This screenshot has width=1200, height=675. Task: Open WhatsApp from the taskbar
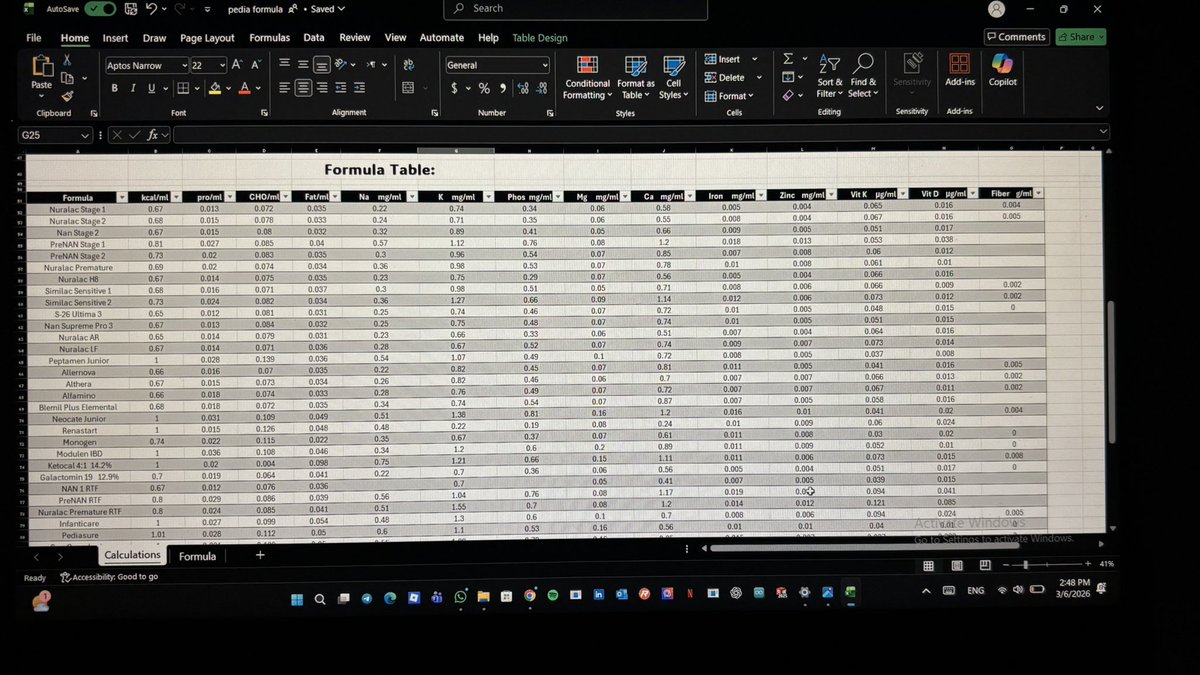pos(460,596)
